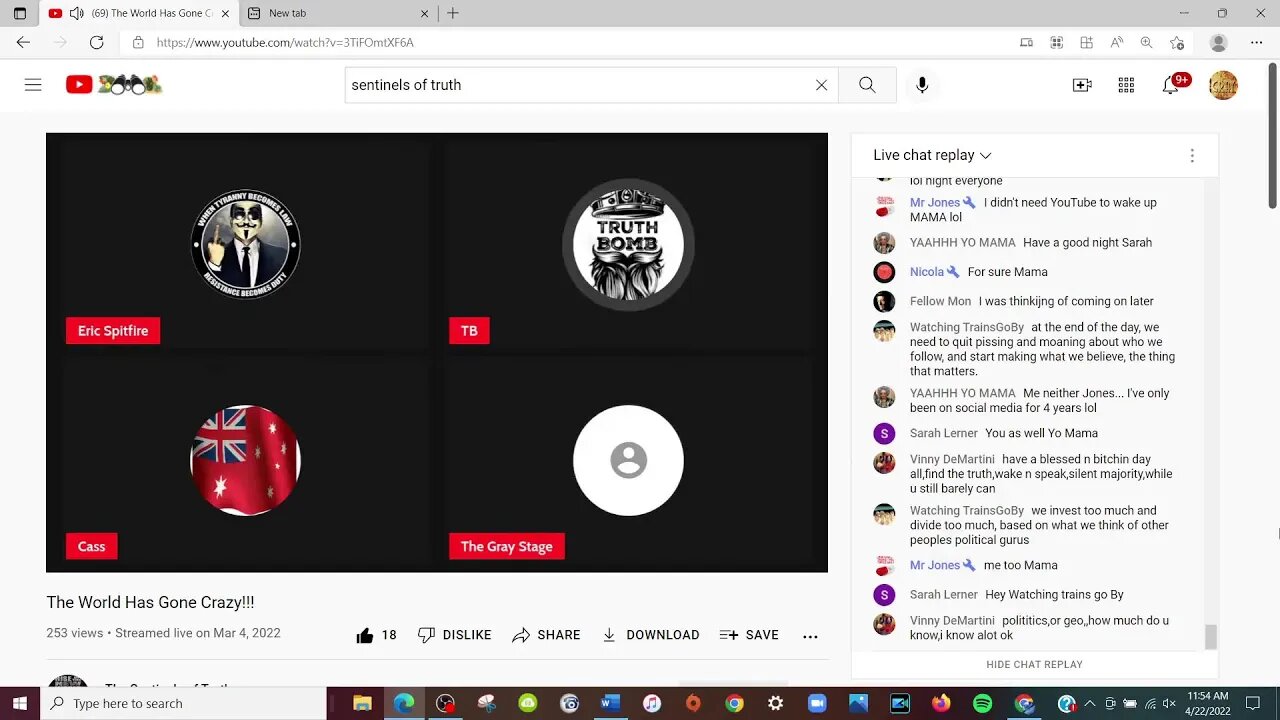
Task: Show hidden system tray icons chevron
Action: coord(1090,703)
